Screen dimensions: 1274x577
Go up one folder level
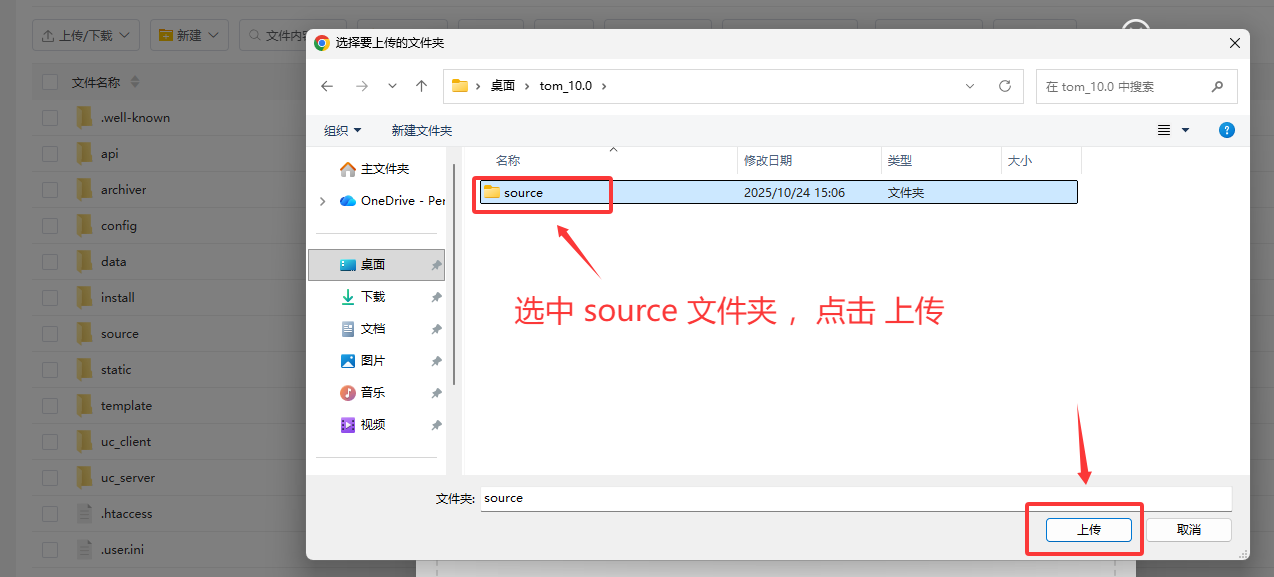[421, 86]
